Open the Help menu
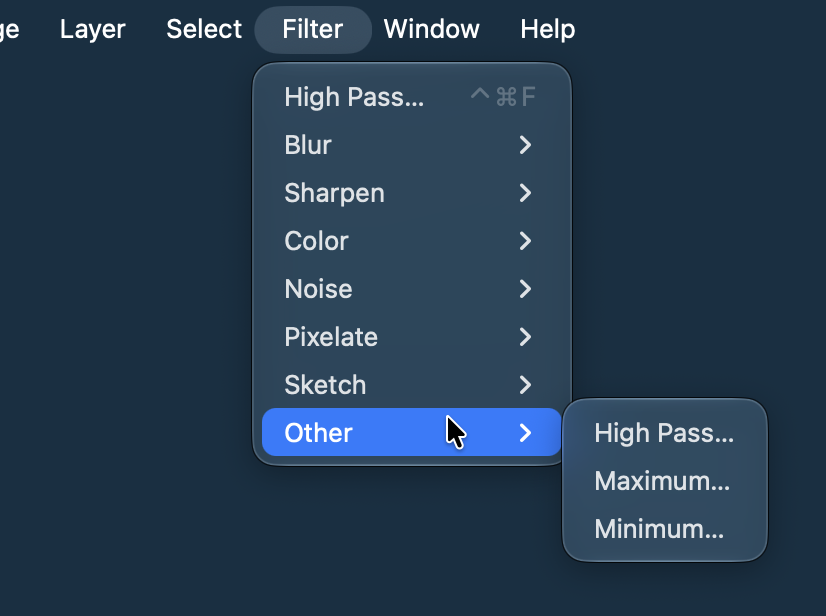The width and height of the screenshot is (826, 616). 547,29
